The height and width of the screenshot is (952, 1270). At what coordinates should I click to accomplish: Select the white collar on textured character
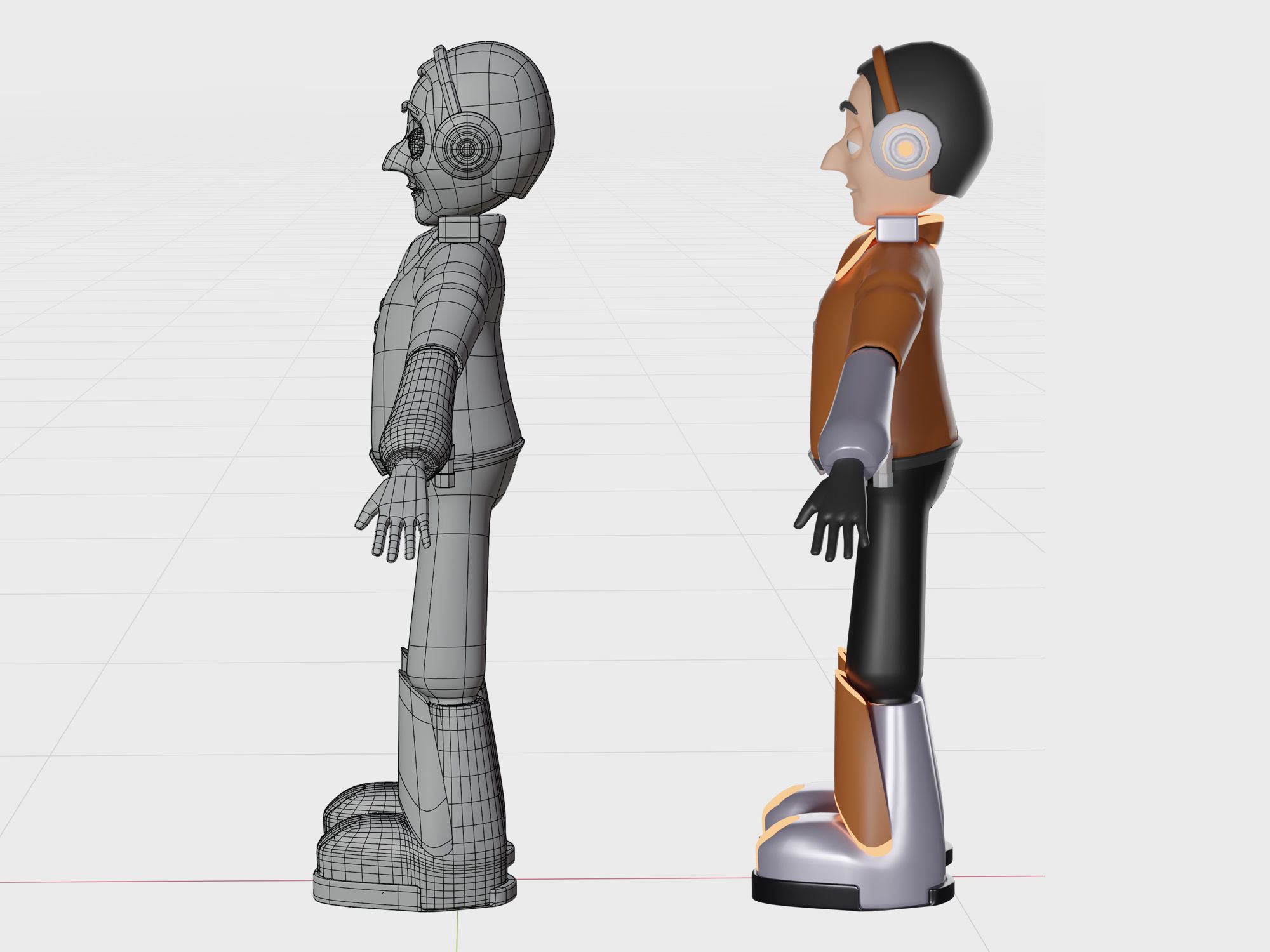[x=897, y=228]
